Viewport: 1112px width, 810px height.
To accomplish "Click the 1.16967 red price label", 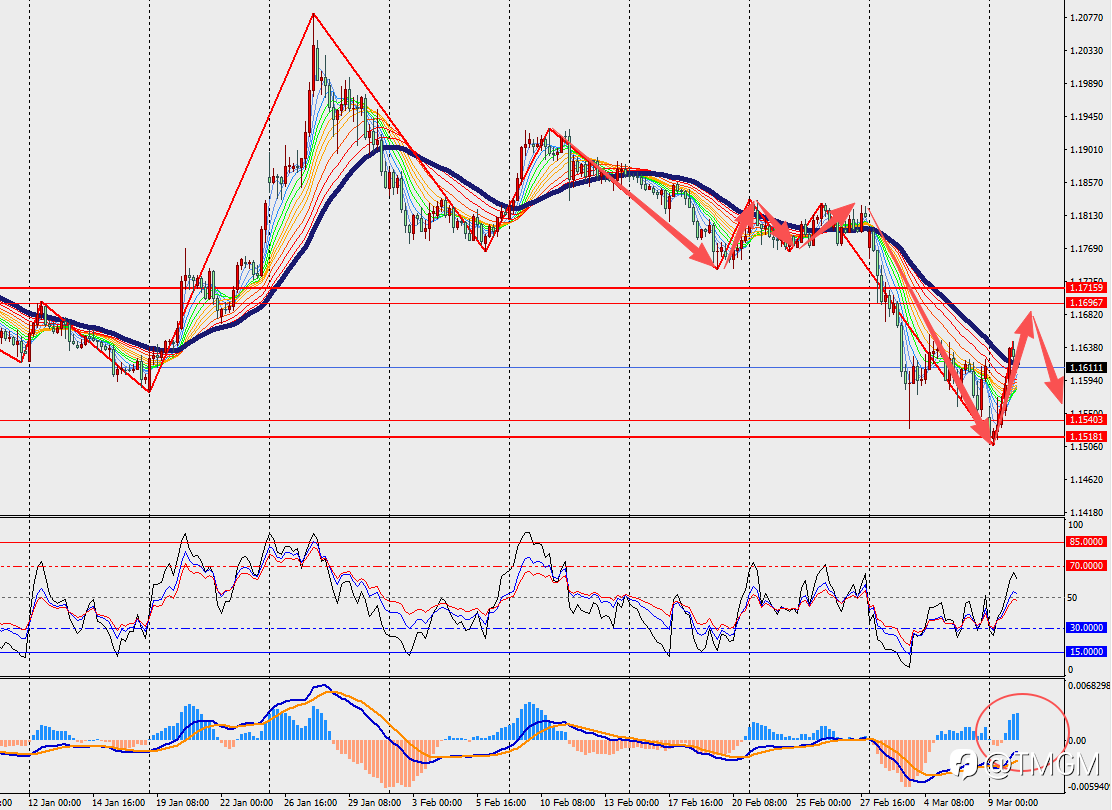I will click(x=1086, y=303).
